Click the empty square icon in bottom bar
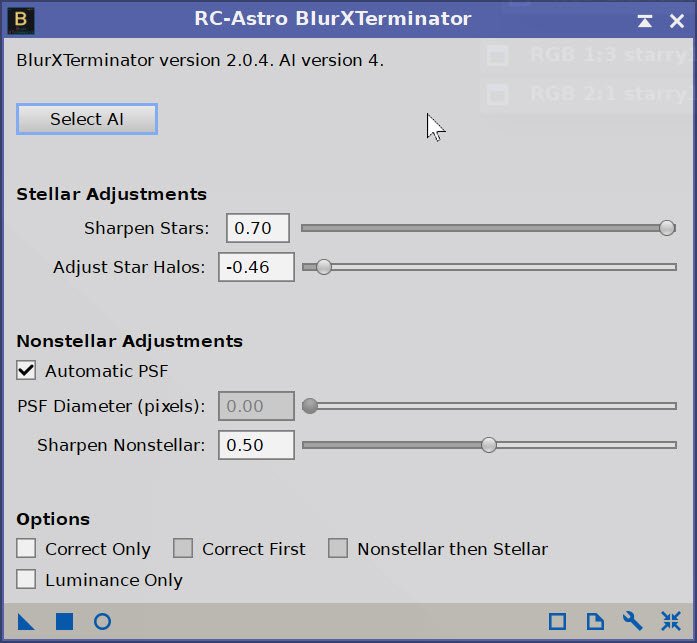 [x=557, y=621]
